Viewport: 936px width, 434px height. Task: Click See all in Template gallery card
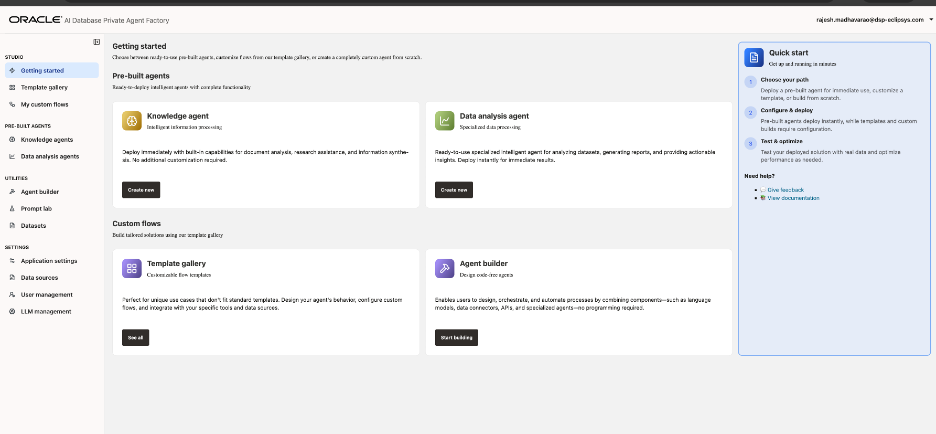coord(136,338)
